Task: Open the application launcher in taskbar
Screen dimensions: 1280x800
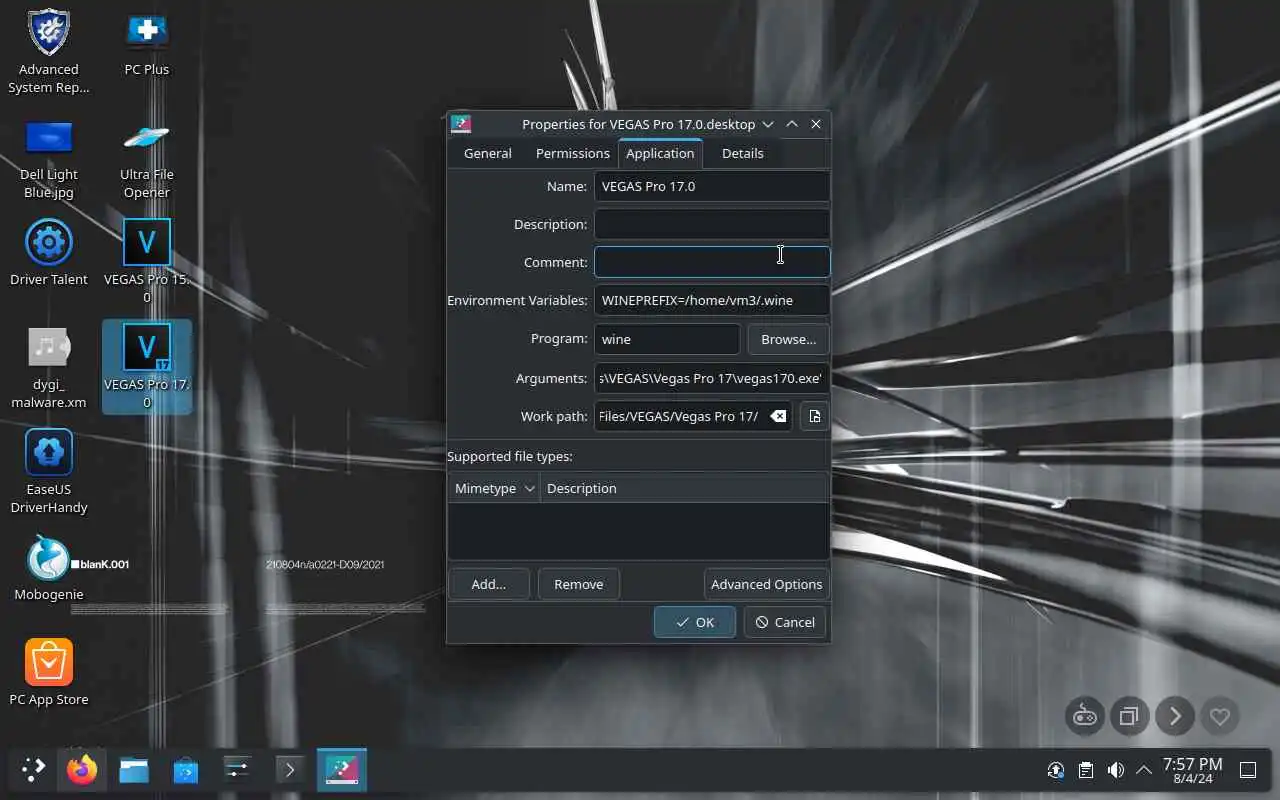Action: point(33,769)
